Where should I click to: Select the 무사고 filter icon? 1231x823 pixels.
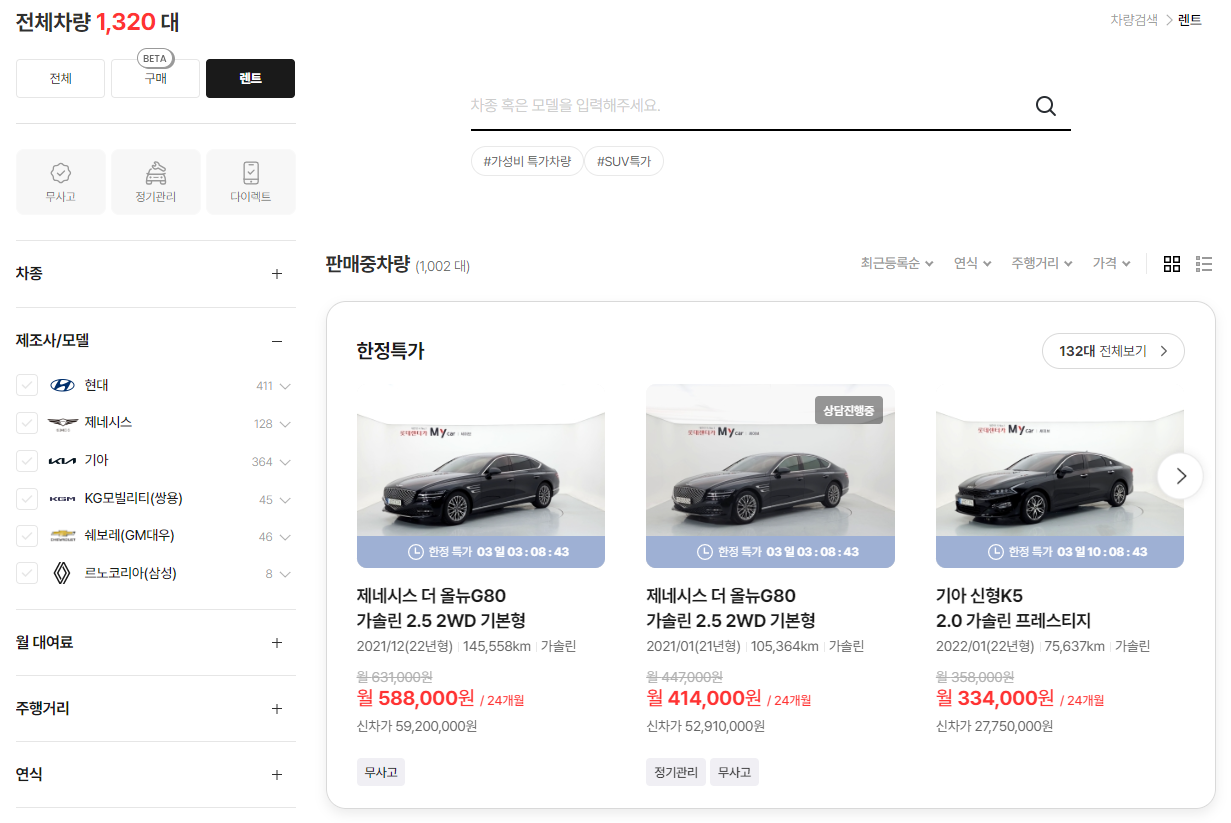tap(60, 182)
